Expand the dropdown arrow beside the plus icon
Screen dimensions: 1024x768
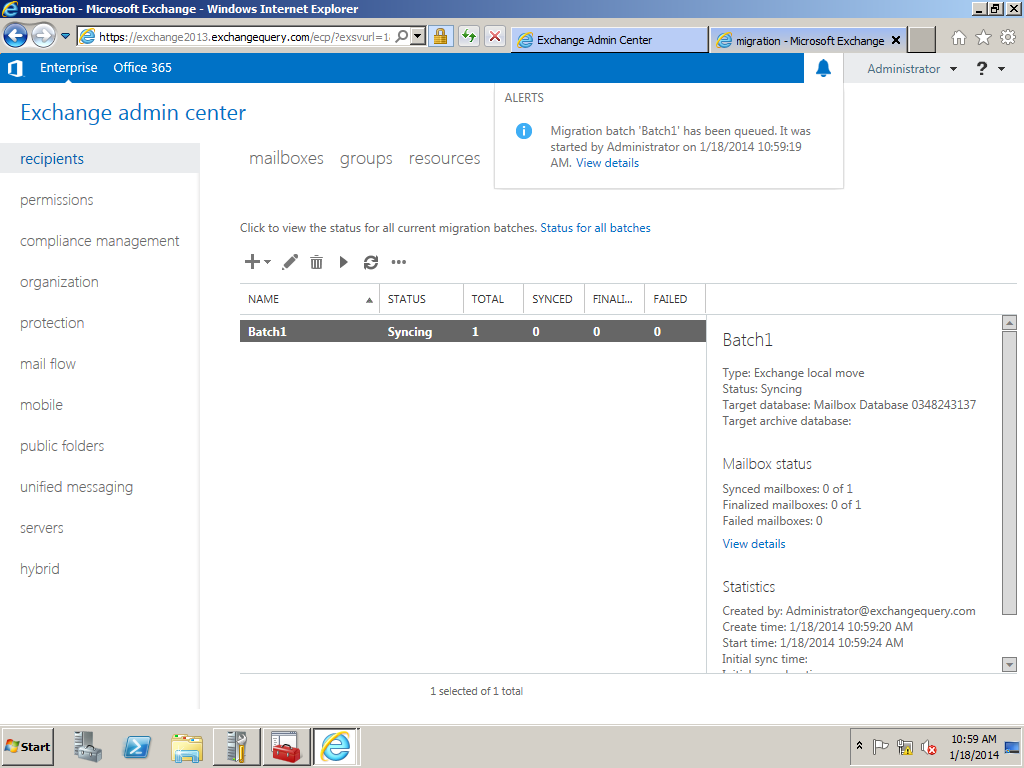pyautogui.click(x=268, y=262)
